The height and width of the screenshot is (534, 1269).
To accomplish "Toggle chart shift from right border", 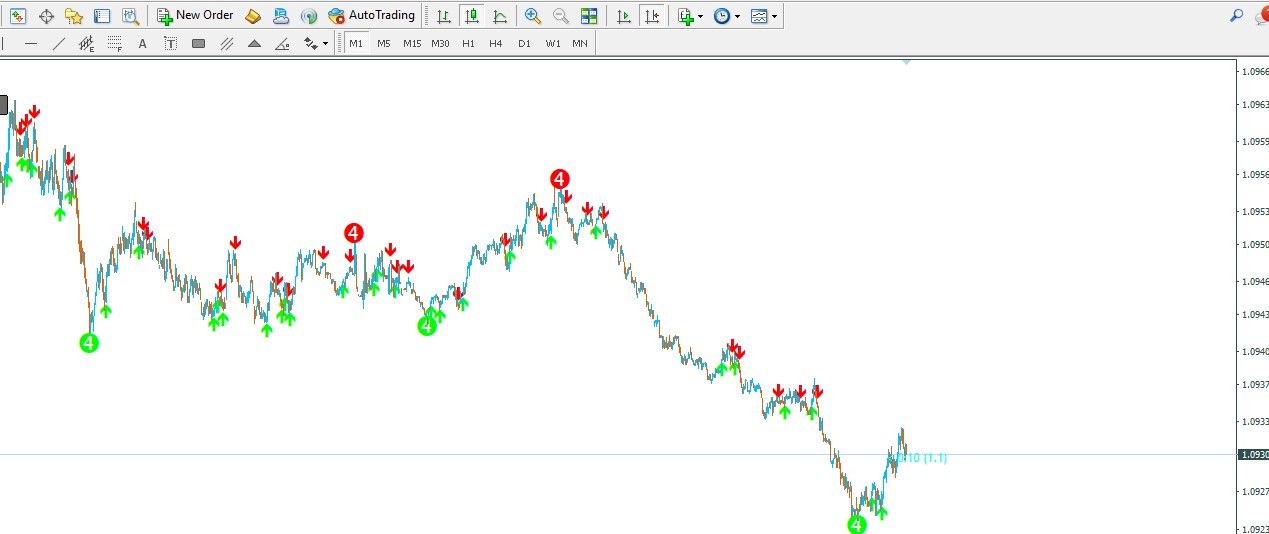I will (652, 16).
